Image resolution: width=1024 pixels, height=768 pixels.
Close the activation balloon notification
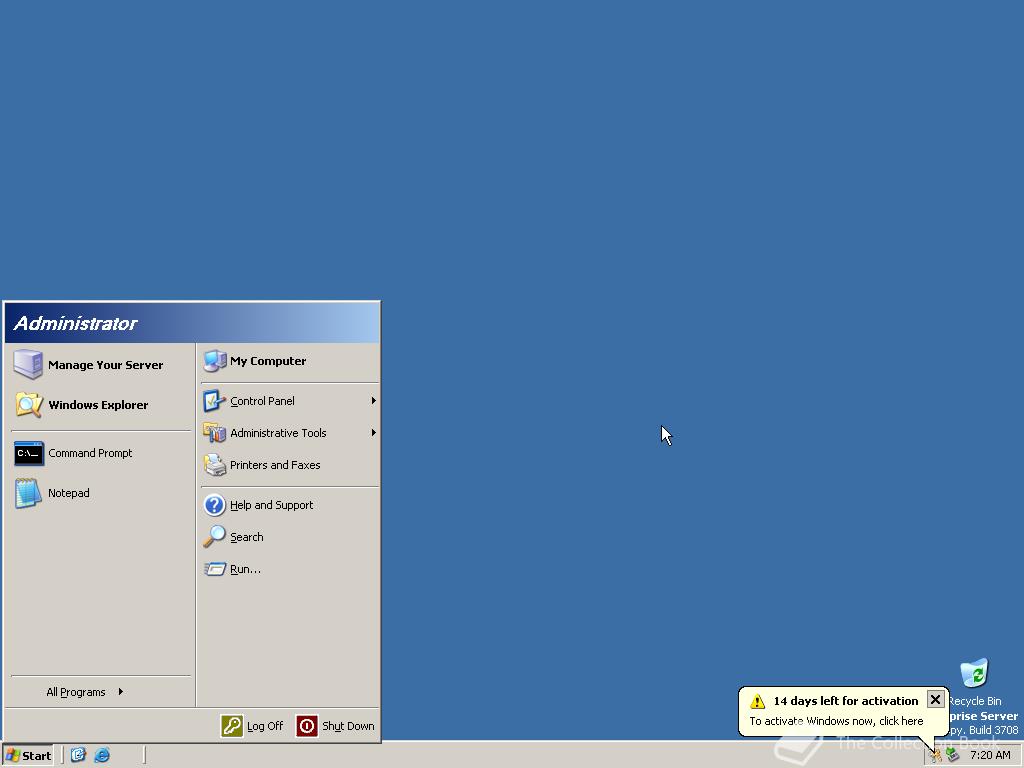(935, 699)
